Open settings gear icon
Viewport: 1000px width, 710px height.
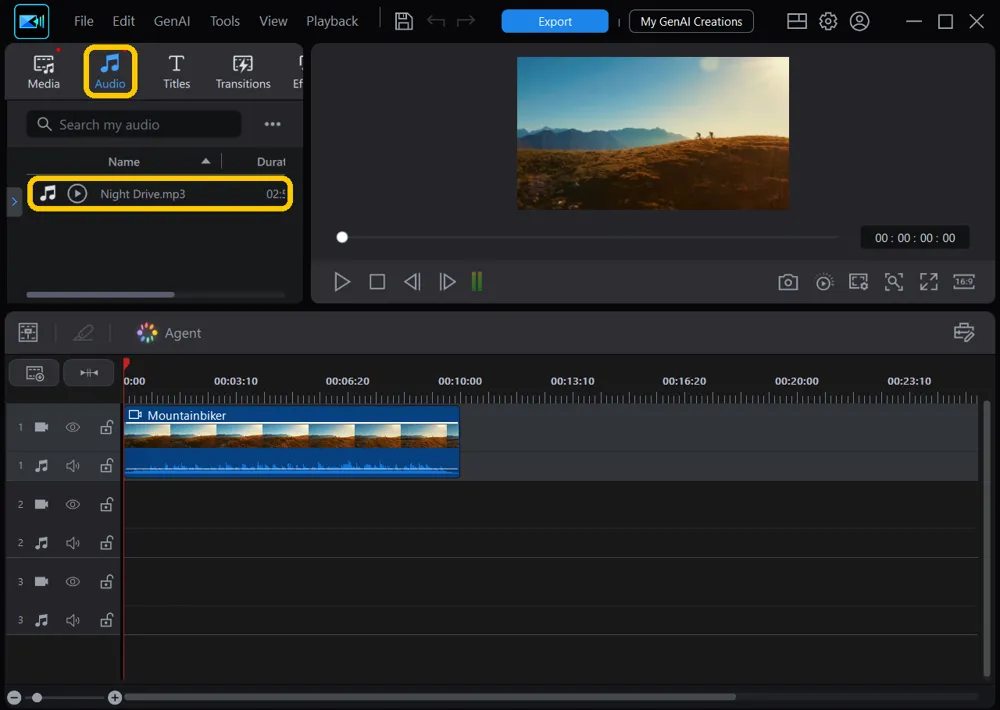pyautogui.click(x=828, y=21)
